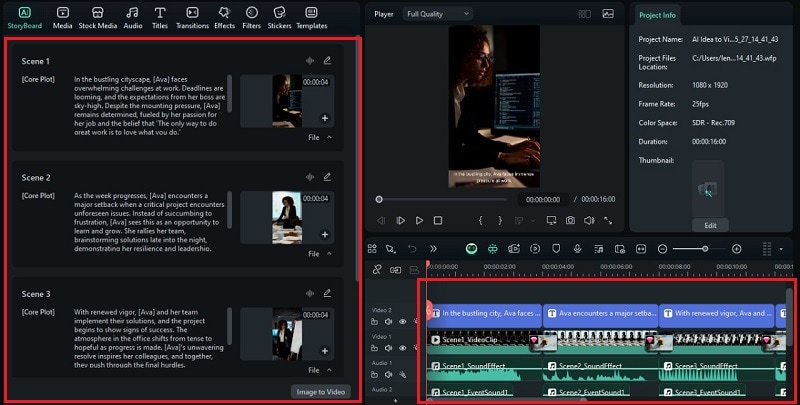Screen dimensions: 800x405
Task: Lock the Video 2 track
Action: click(374, 321)
